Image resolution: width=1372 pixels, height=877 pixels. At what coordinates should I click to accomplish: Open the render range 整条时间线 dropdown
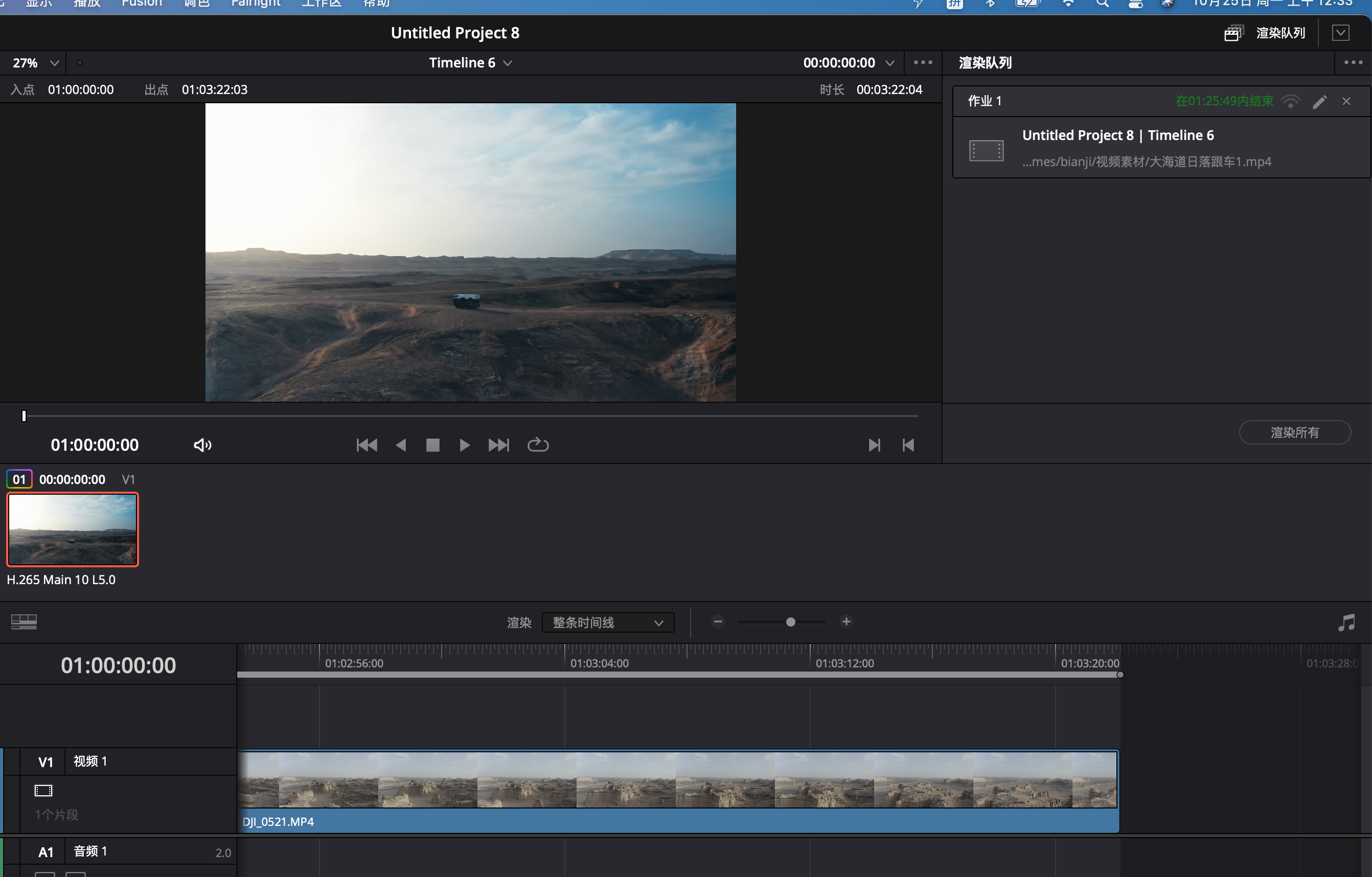click(x=607, y=622)
